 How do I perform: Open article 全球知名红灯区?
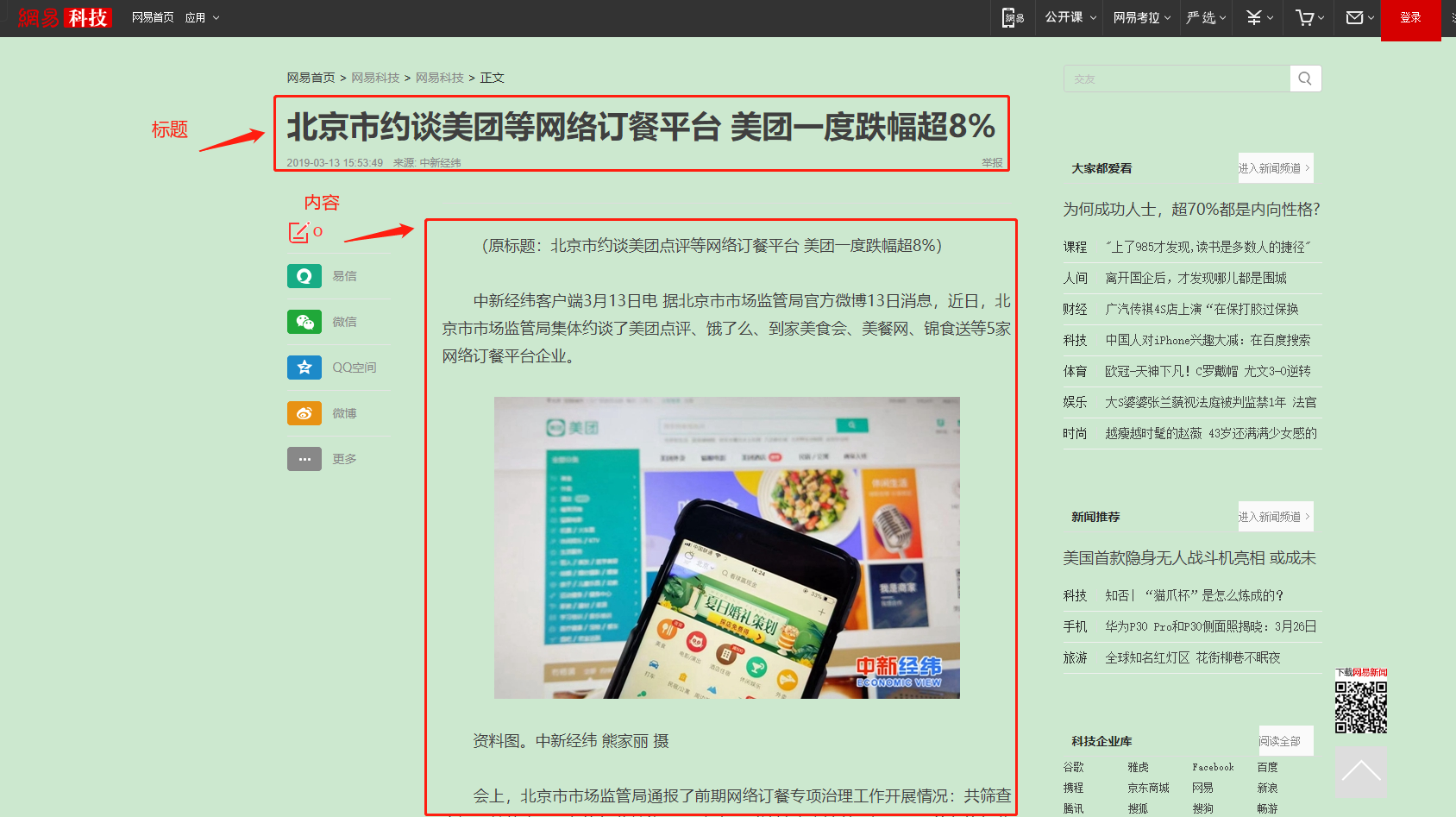(x=1193, y=657)
